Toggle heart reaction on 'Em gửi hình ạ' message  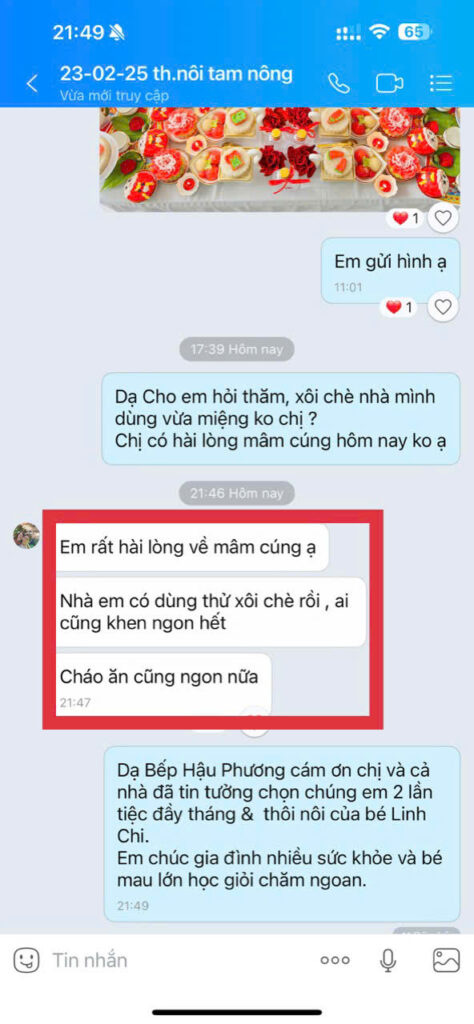click(x=443, y=306)
